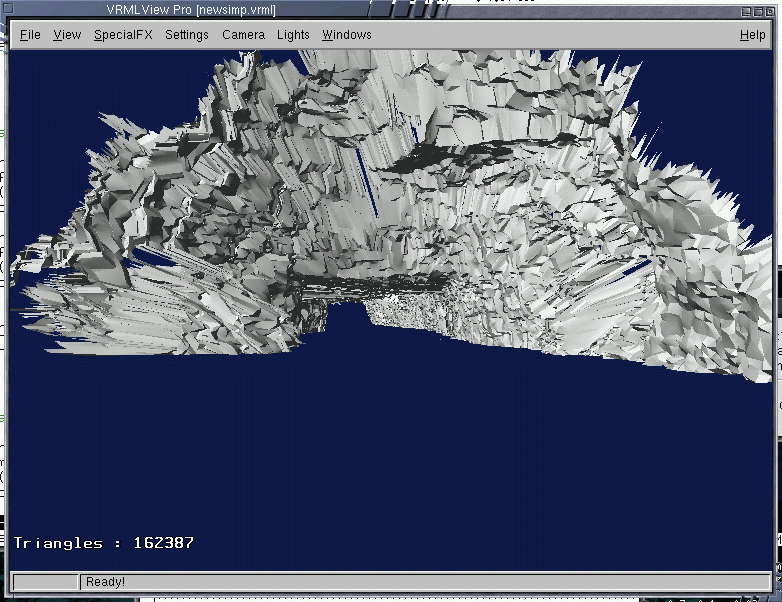Click the VRMLView Pro title bar text
The image size is (782, 602).
click(190, 10)
